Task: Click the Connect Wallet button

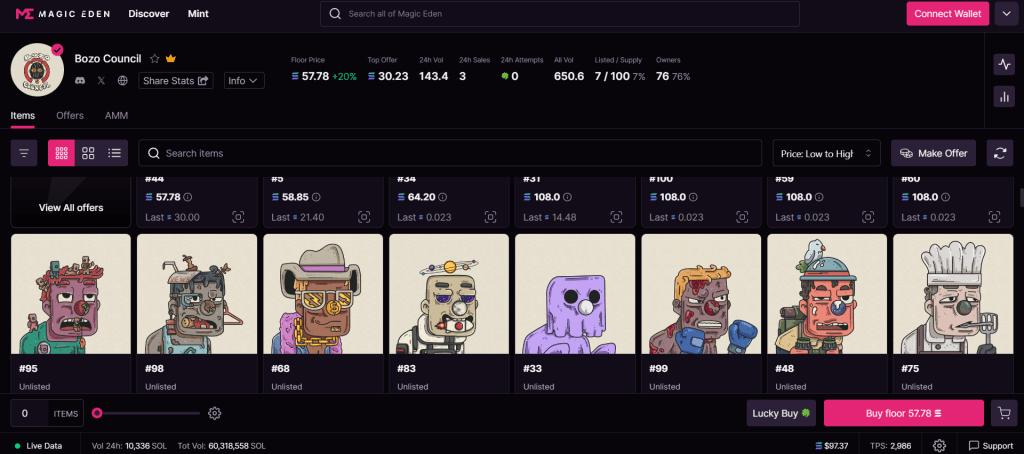Action: coord(947,13)
